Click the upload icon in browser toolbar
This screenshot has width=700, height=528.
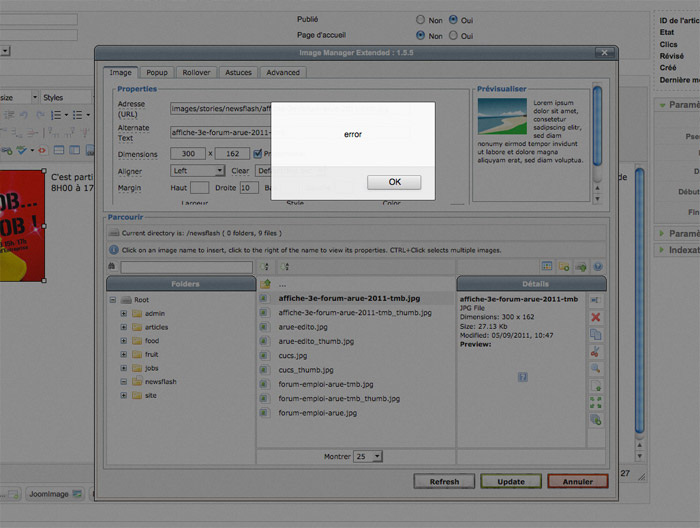[x=580, y=267]
